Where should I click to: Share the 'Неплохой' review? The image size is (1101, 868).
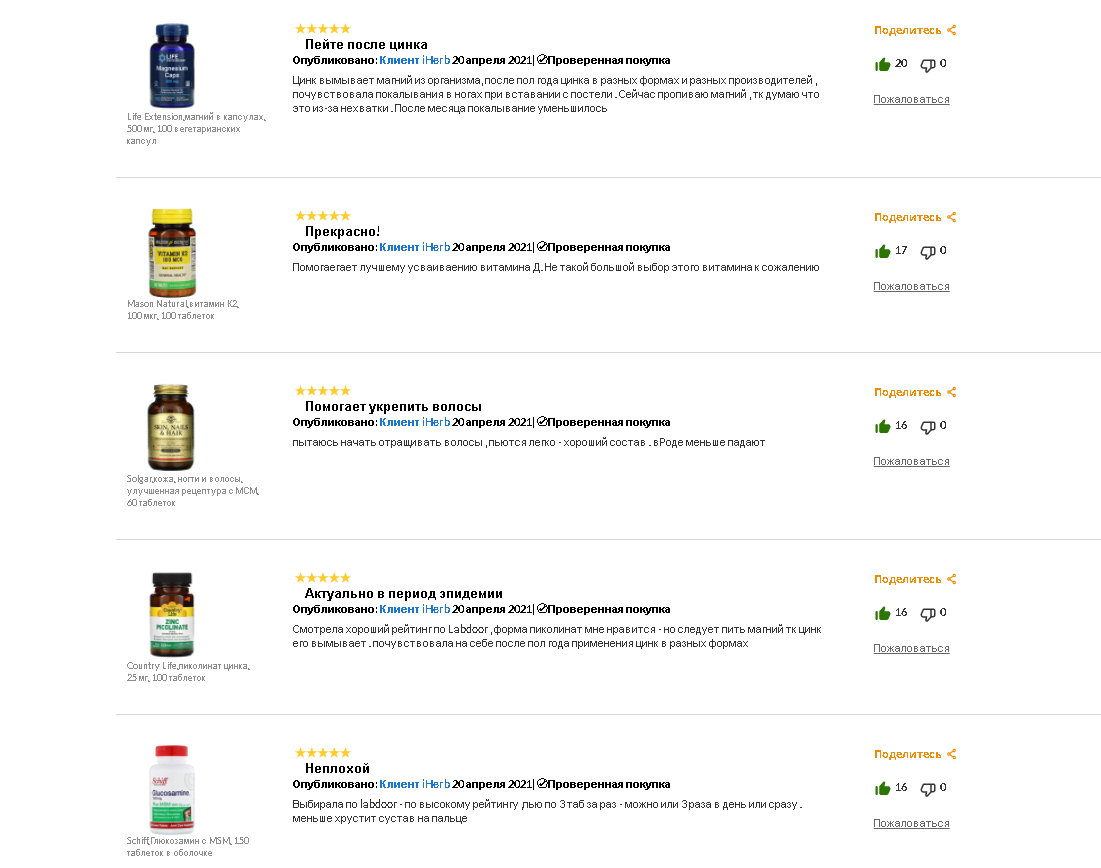[915, 754]
